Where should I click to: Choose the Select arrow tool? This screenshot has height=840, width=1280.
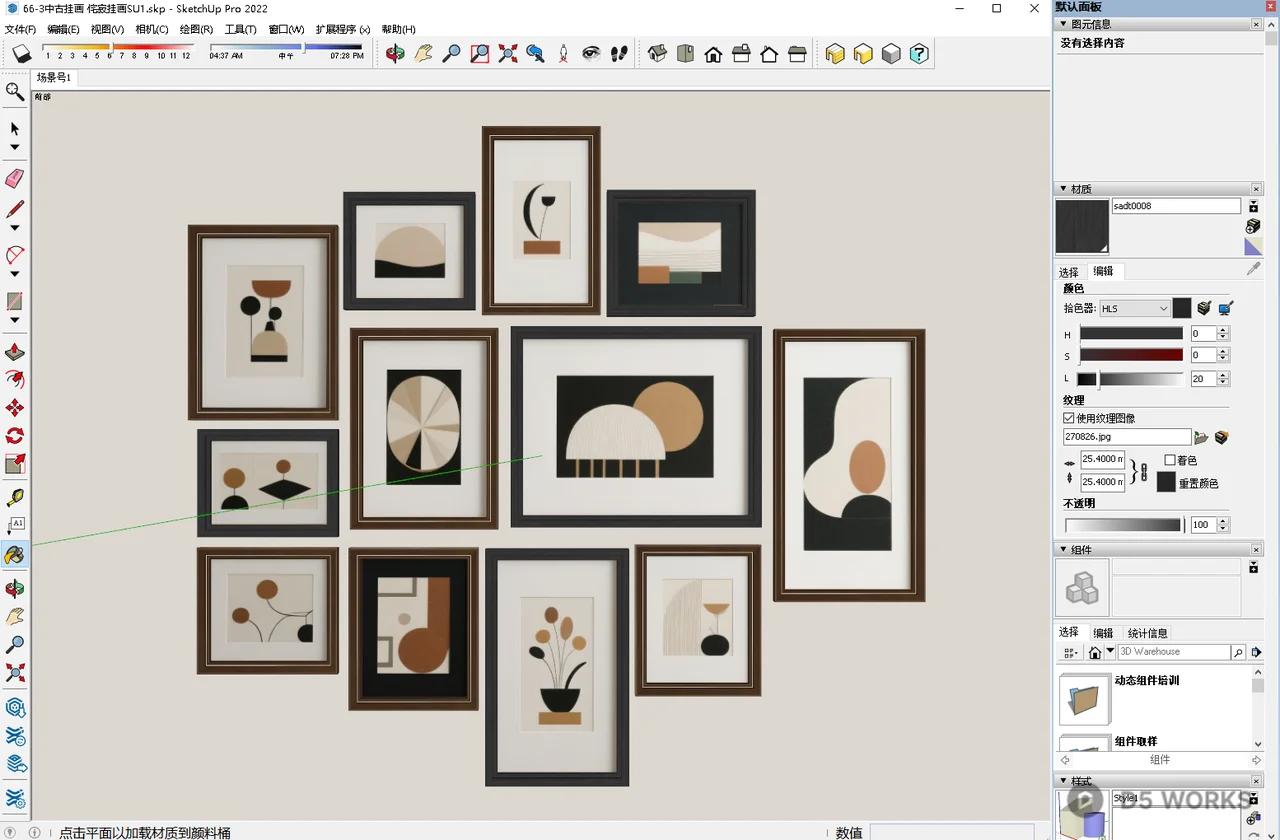(x=15, y=128)
